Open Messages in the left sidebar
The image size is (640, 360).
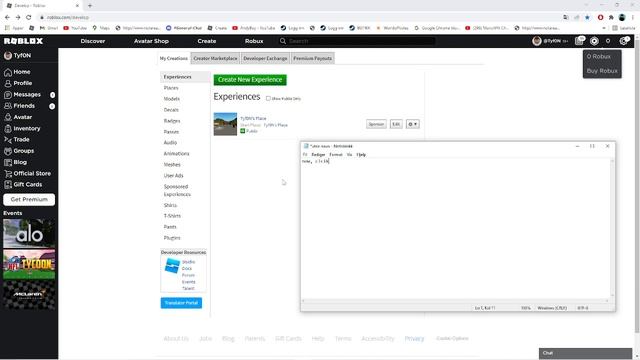[x=23, y=94]
